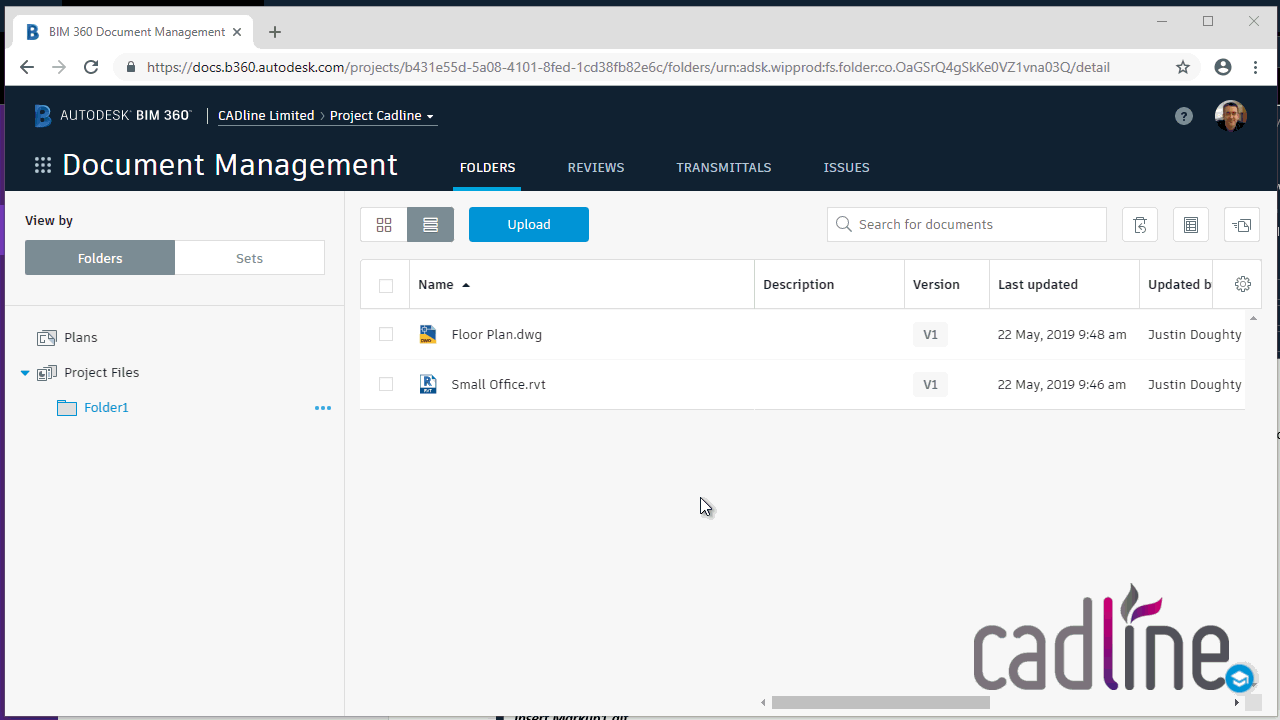Click the chat support bubble icon
Screen dimensions: 1280x720
coord(1241,679)
